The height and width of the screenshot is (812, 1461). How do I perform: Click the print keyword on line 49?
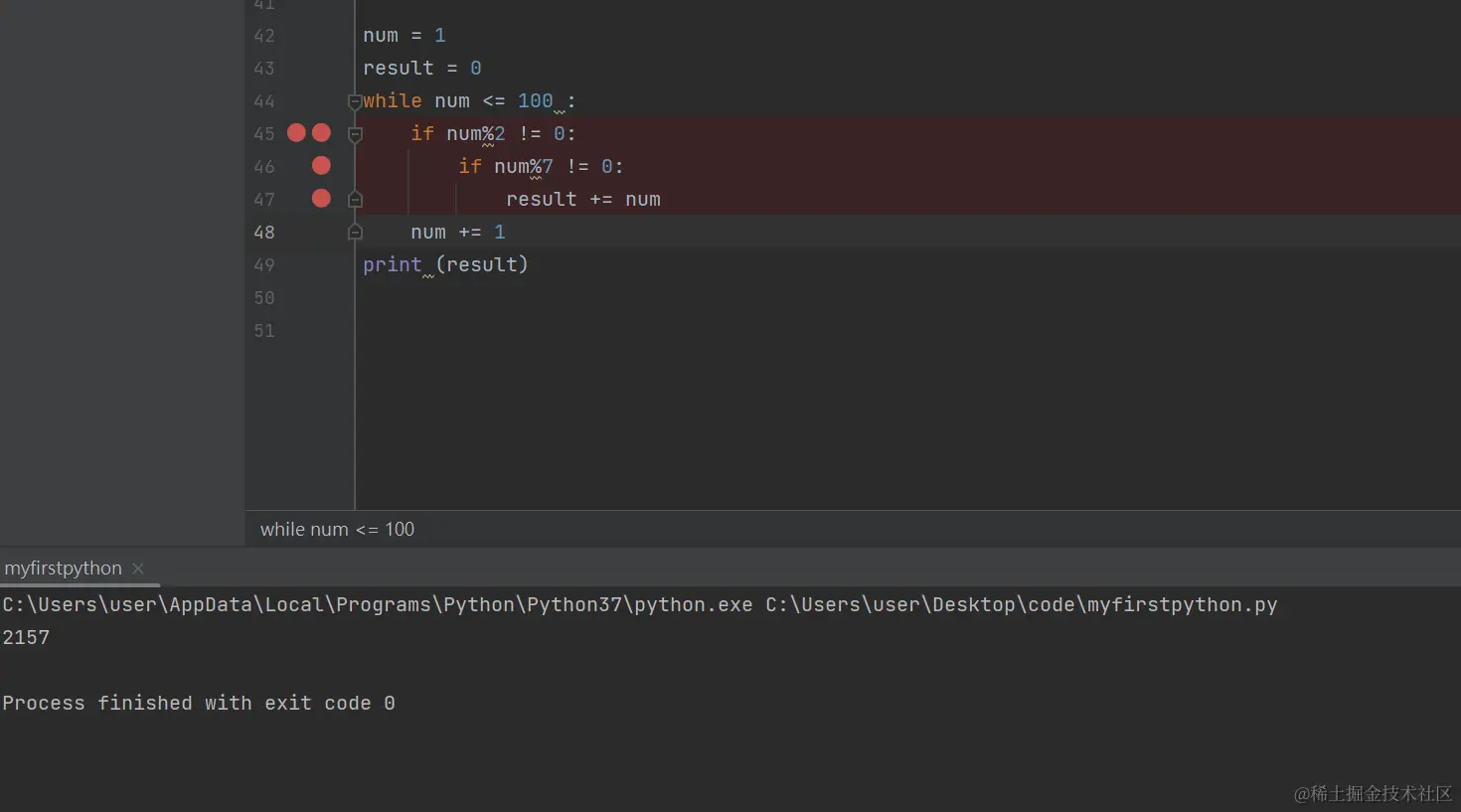393,264
